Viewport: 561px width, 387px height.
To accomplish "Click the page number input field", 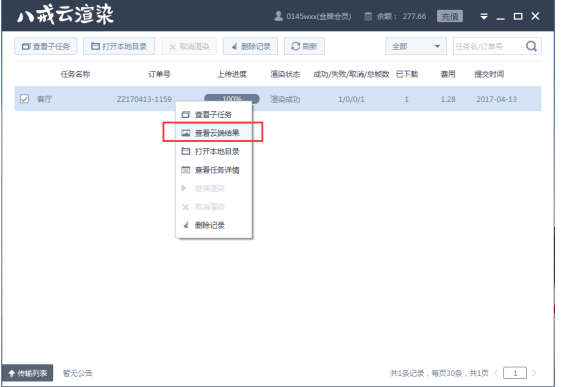I will [515, 373].
